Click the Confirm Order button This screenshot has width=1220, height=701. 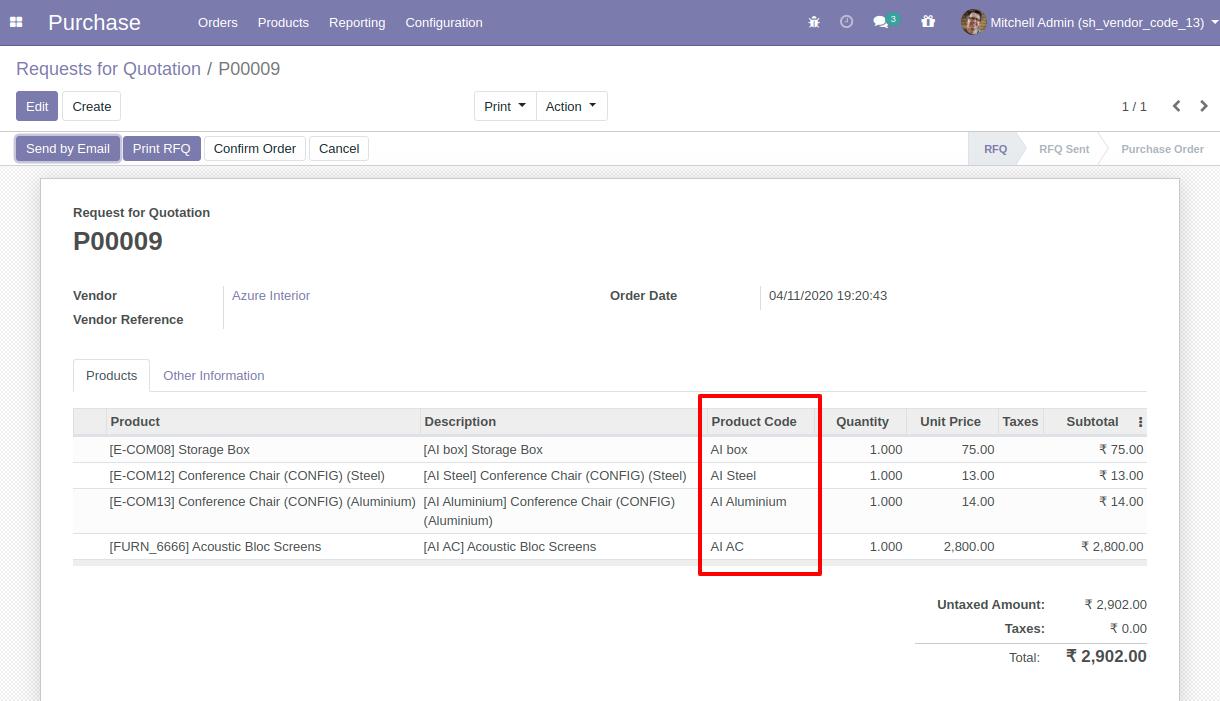pyautogui.click(x=255, y=149)
